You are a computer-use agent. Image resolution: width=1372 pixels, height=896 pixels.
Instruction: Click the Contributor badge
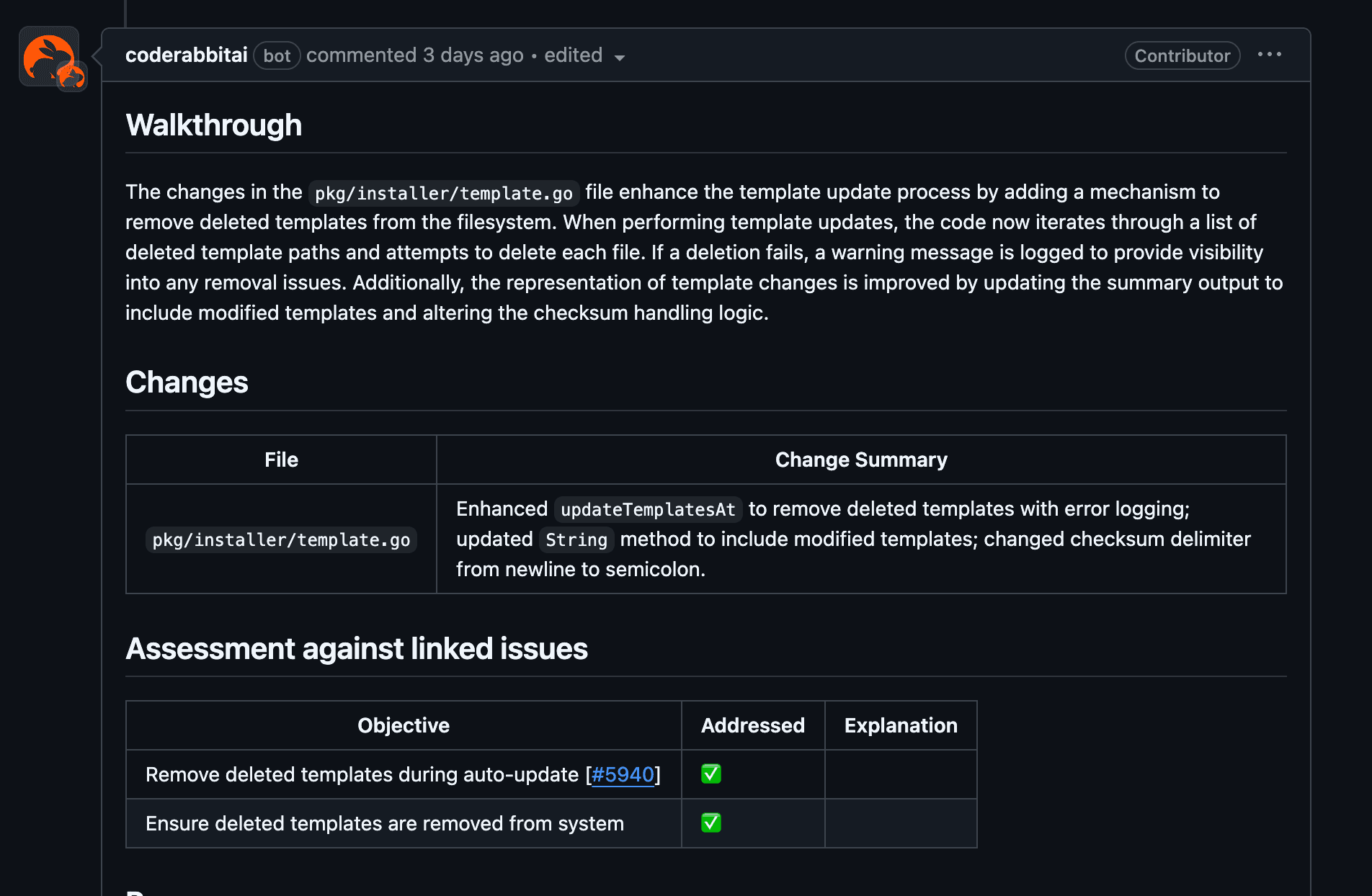[1182, 55]
